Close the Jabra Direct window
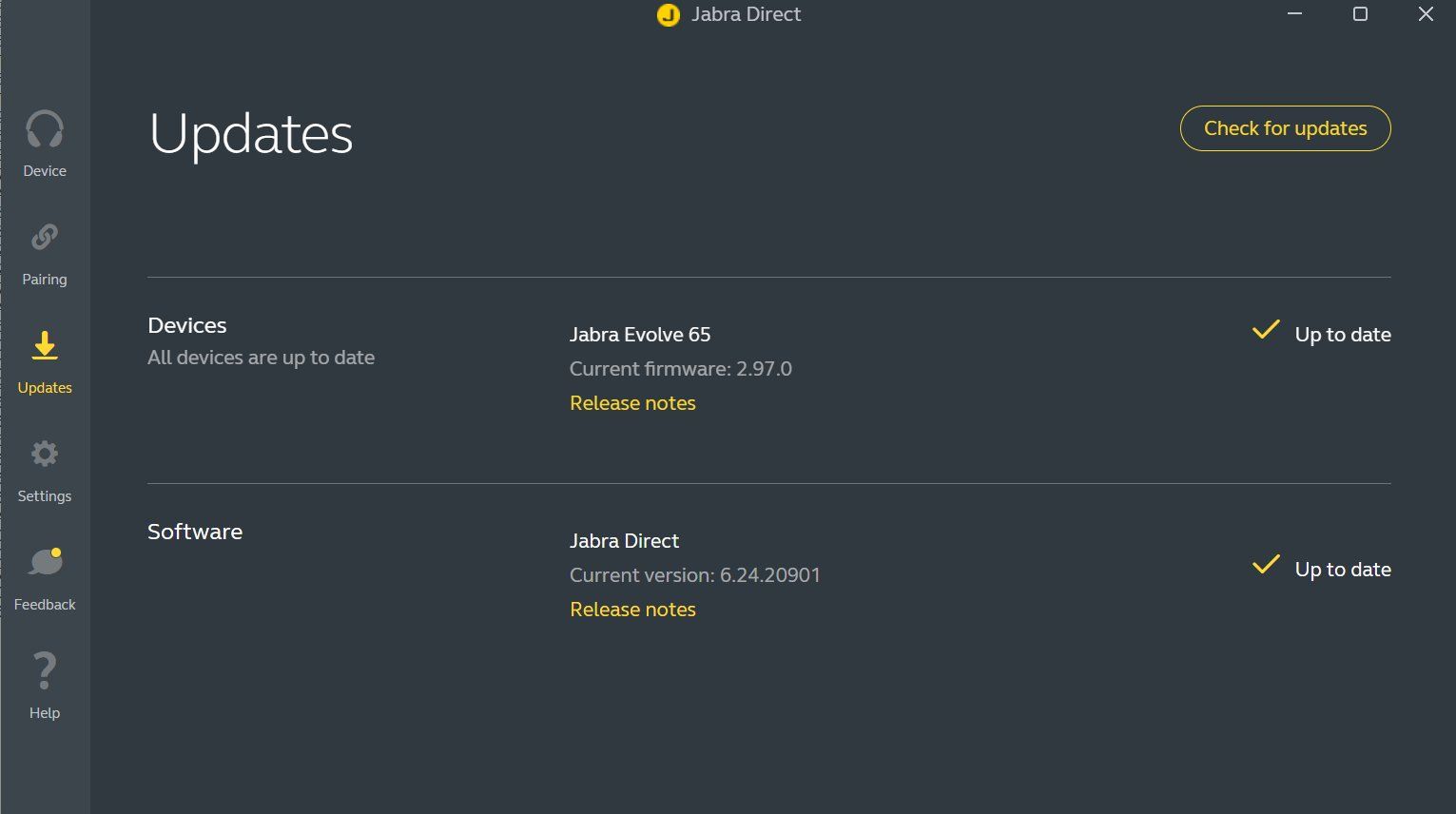Screen dimensions: 1456x814 [1426, 14]
